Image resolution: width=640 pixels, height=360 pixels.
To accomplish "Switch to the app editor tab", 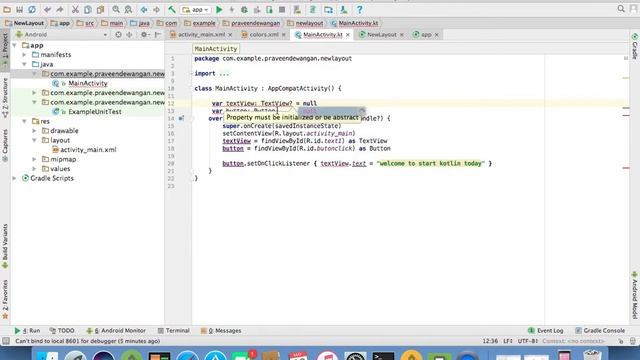I will [x=426, y=35].
